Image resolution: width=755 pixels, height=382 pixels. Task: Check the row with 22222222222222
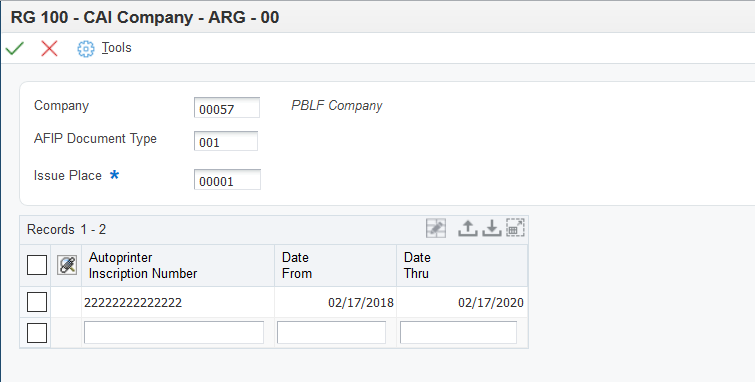(37, 302)
